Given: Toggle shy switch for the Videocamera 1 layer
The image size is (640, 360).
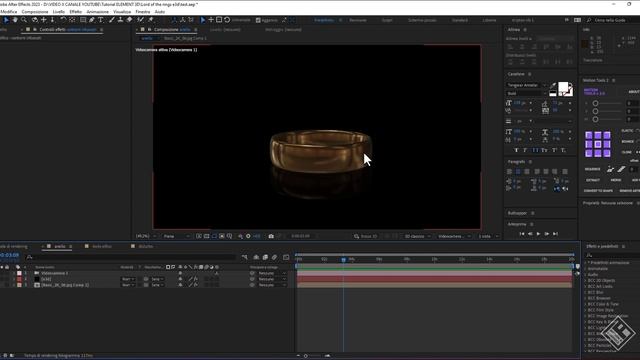Looking at the screenshot, I should pos(180,273).
